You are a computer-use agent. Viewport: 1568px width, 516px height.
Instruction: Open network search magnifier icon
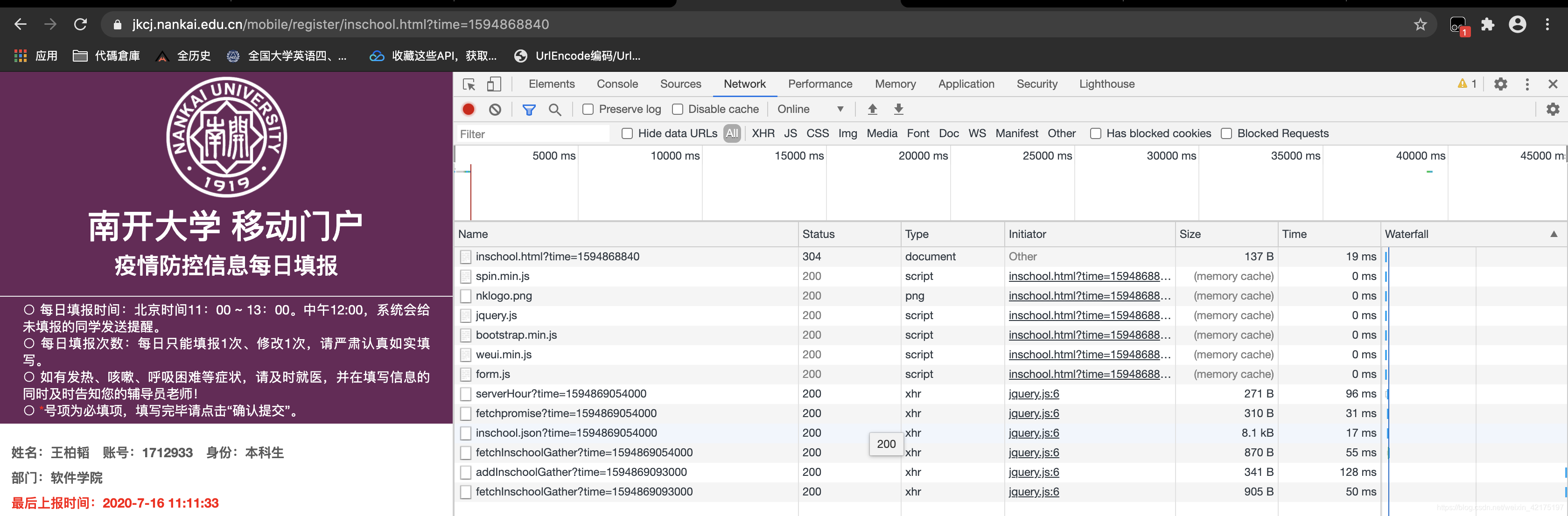click(554, 109)
